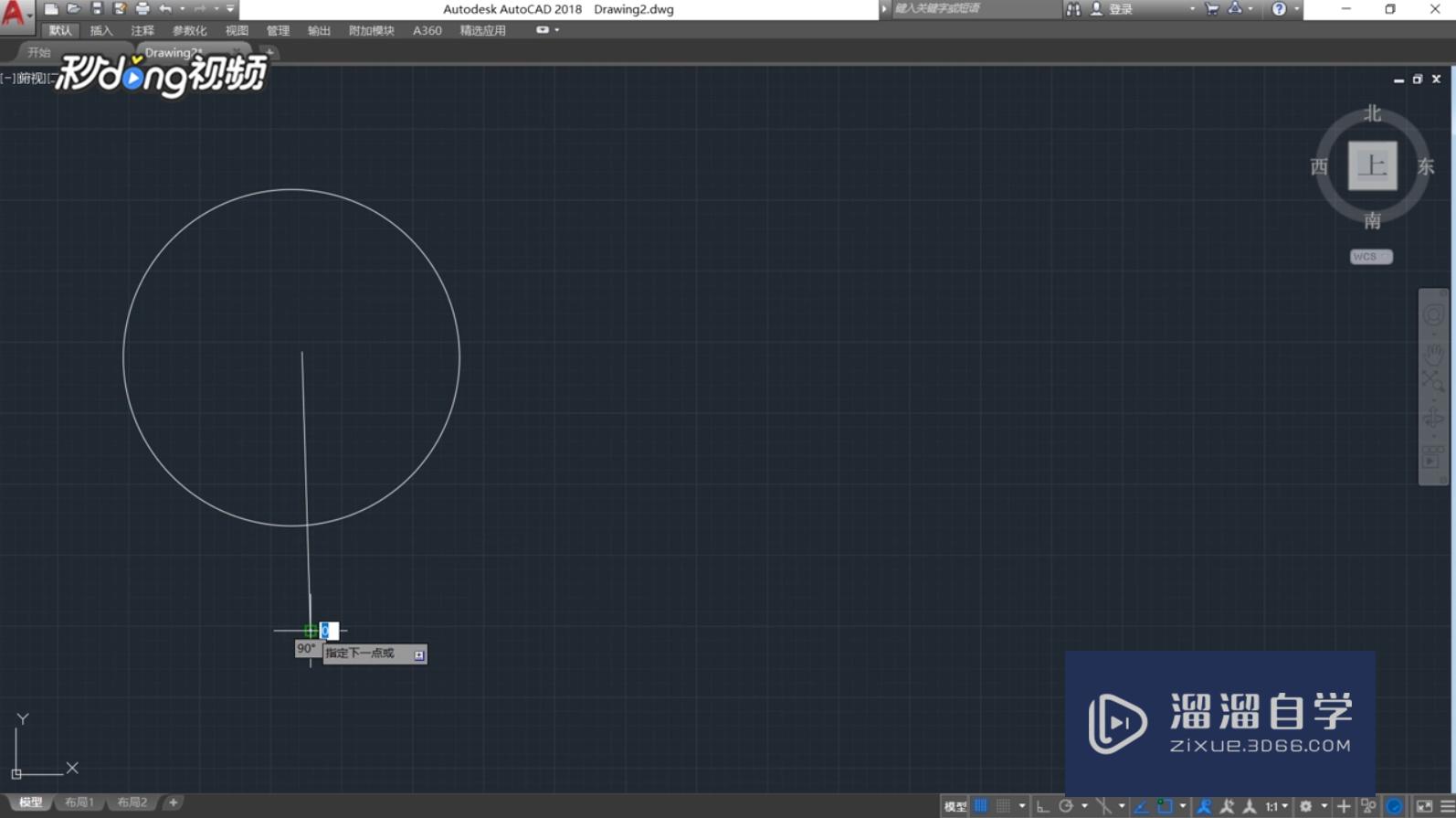Create a new drawing from Quick Access toolbar
The height and width of the screenshot is (818, 1456).
tap(51, 9)
